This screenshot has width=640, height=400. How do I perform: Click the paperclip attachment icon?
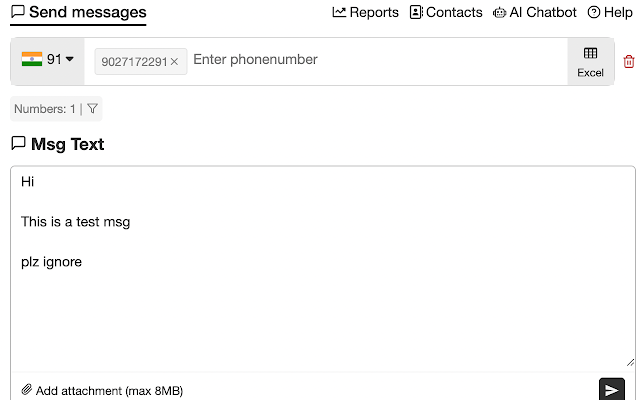point(27,390)
